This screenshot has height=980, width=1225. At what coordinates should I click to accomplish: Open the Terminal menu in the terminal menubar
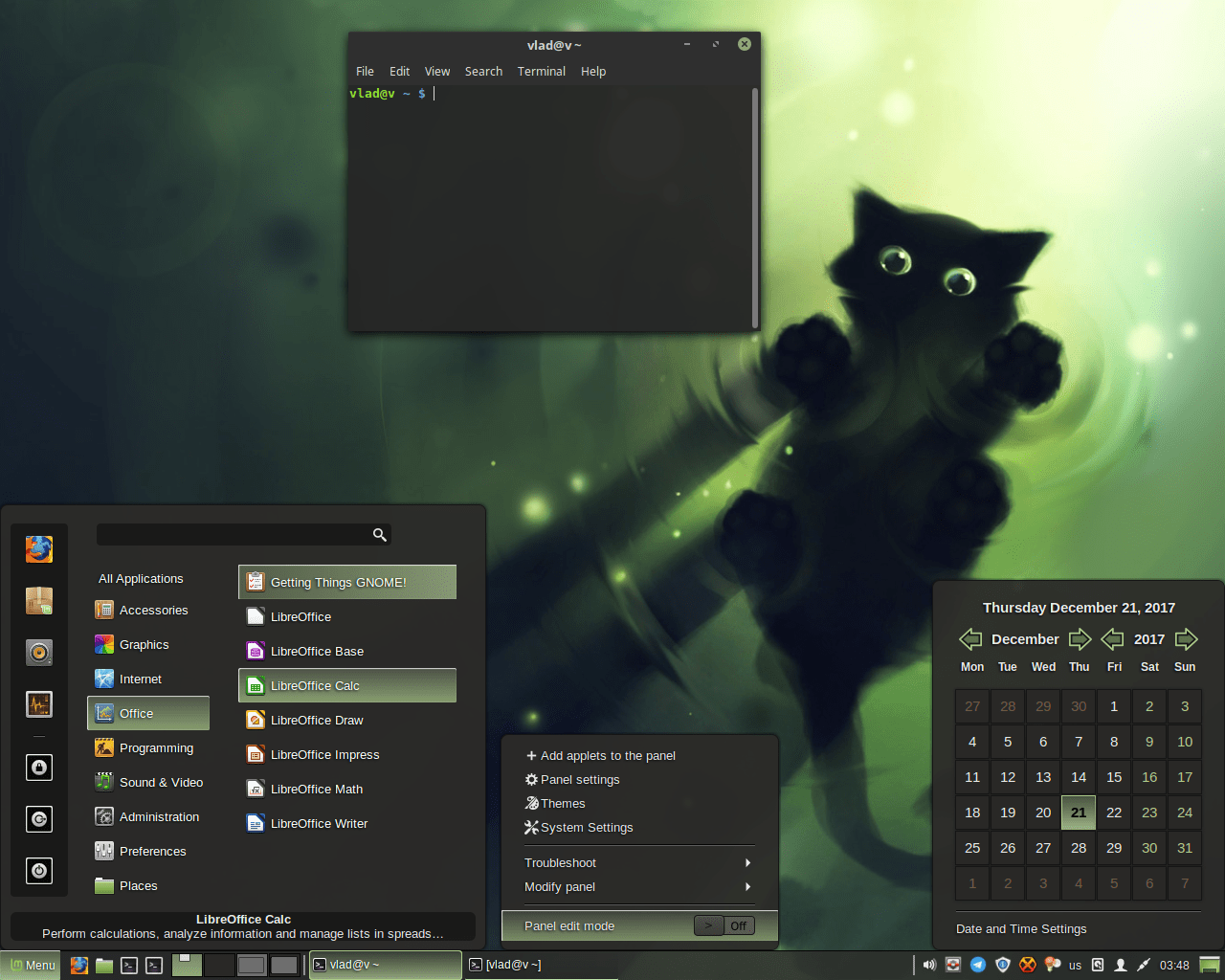click(x=542, y=72)
